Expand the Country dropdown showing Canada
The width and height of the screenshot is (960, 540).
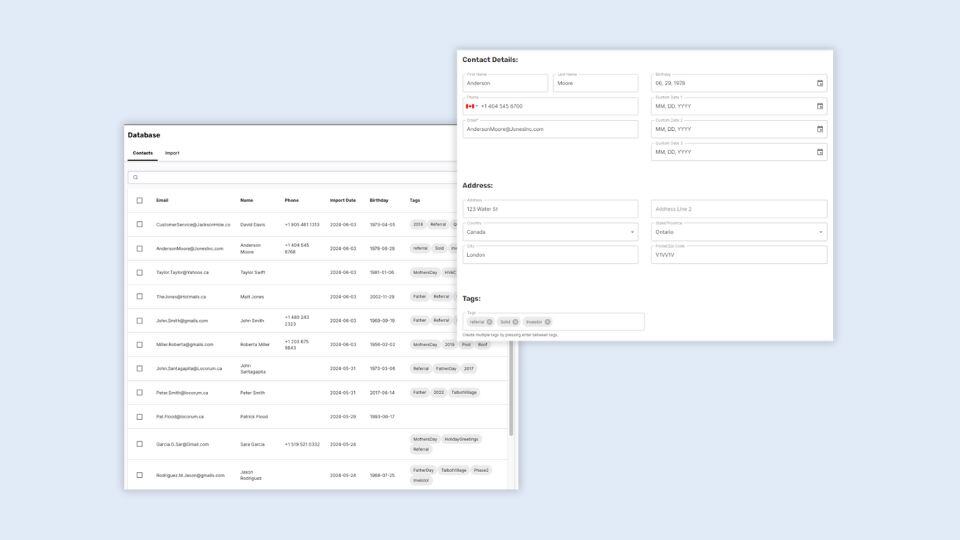[x=632, y=232]
